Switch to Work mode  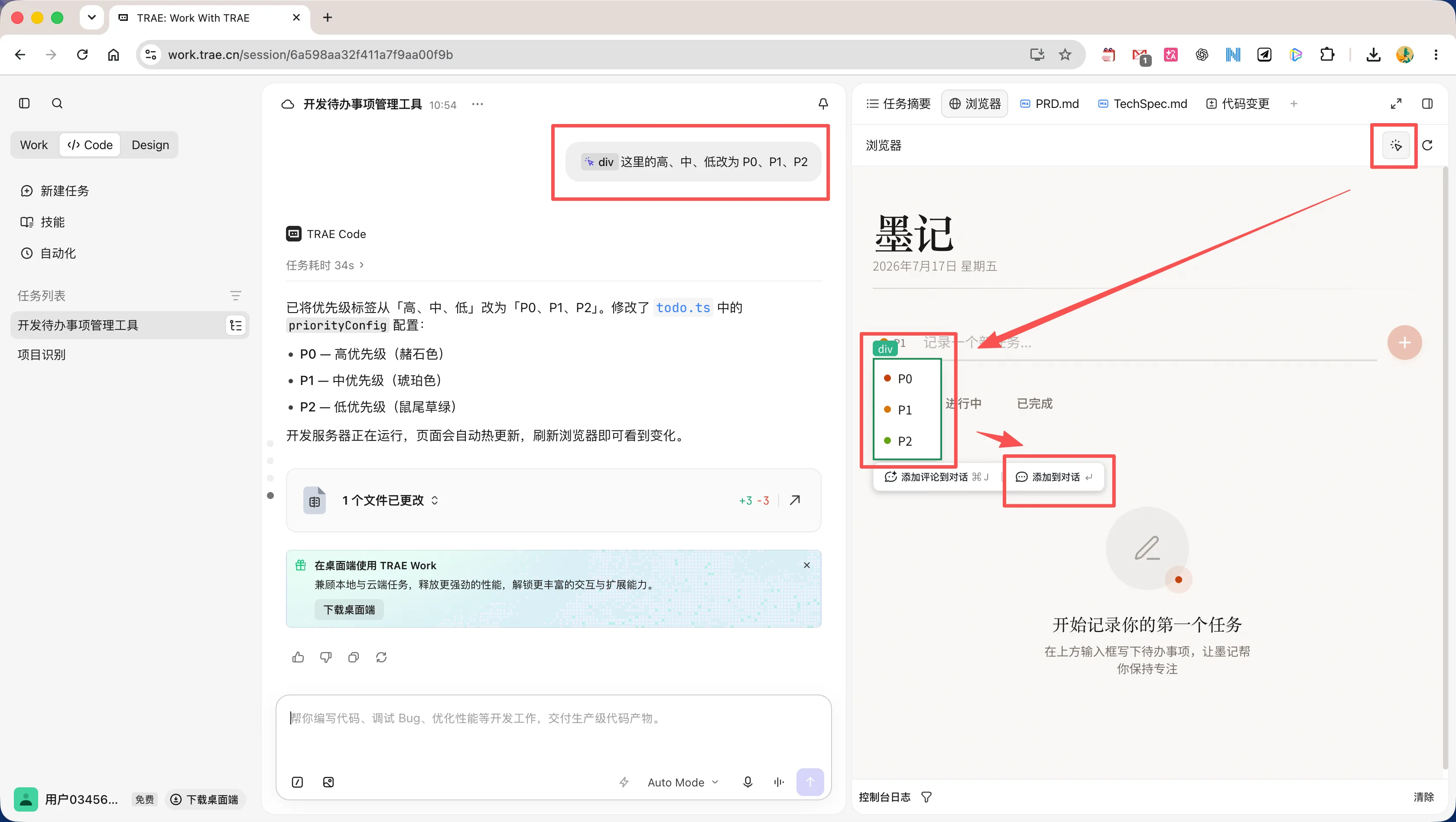[x=34, y=145]
